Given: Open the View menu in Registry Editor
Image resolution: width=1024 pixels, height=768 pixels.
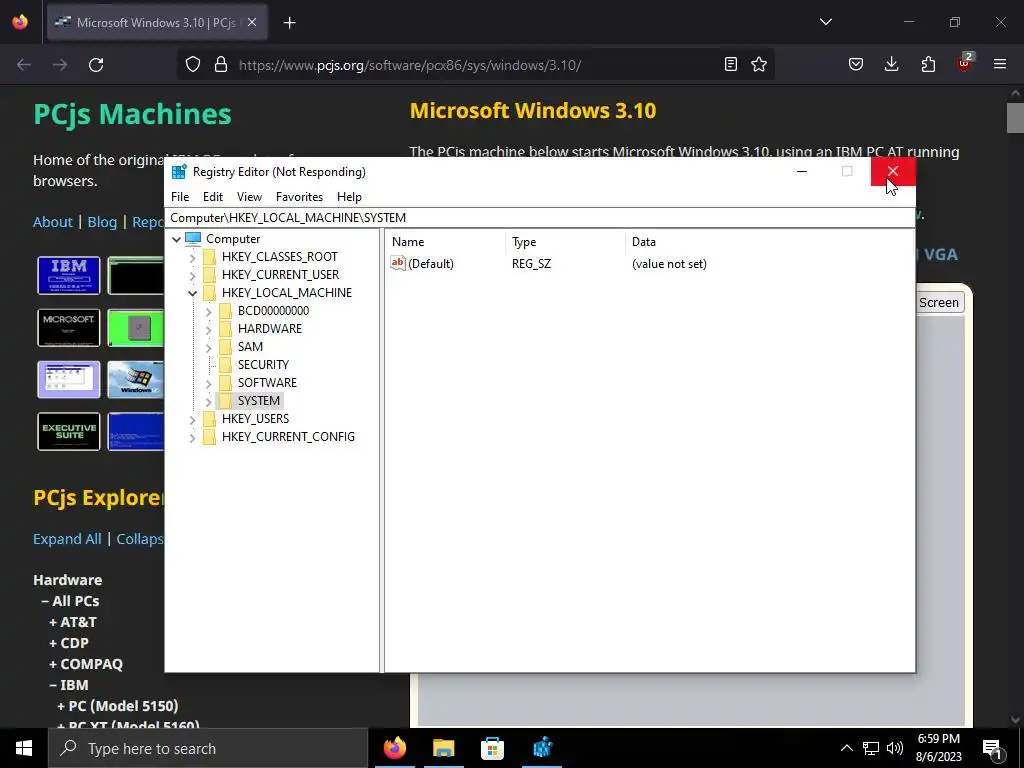Looking at the screenshot, I should [249, 197].
